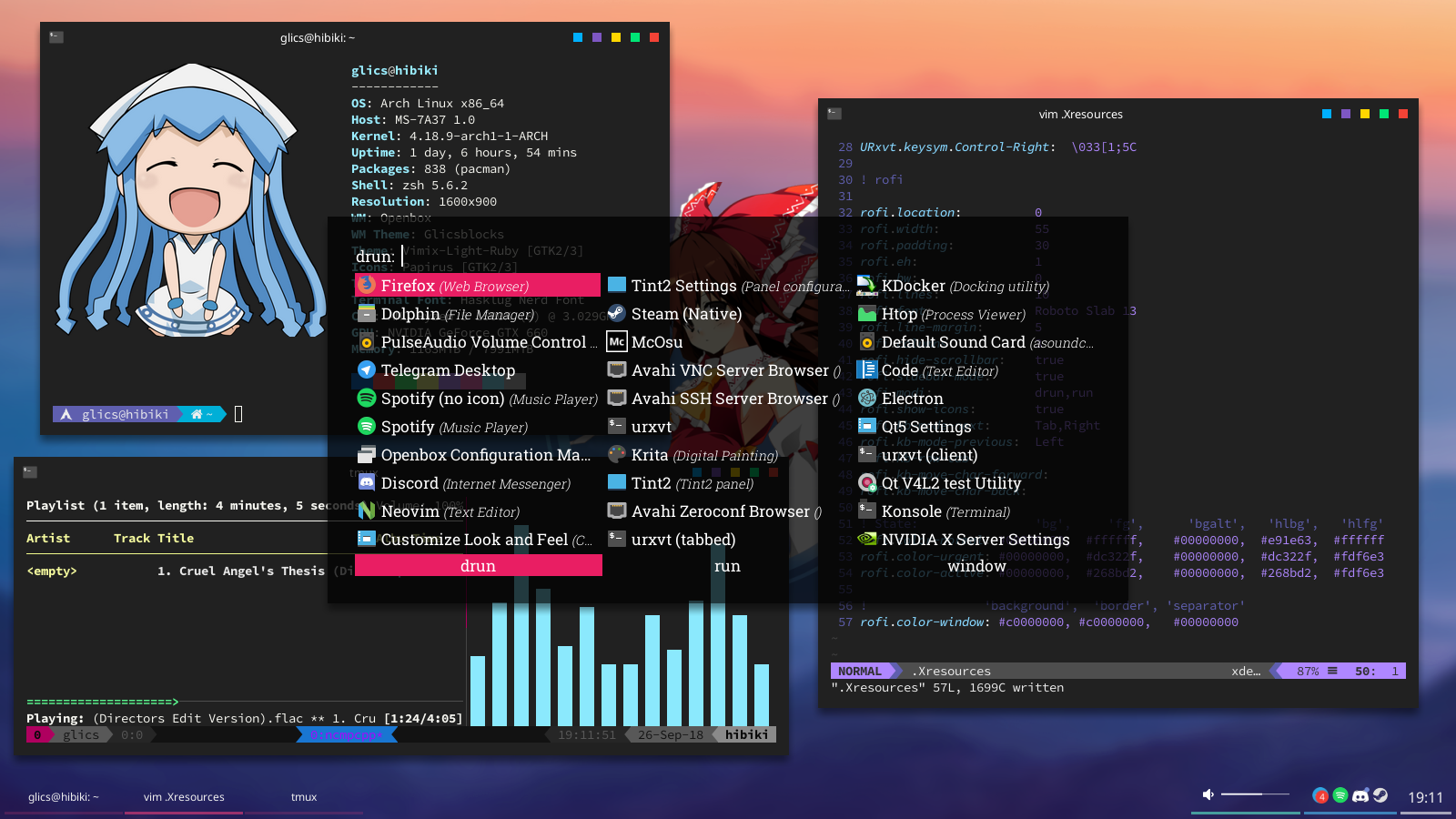
Task: Switch rofi to drun mode tab
Action: click(479, 566)
